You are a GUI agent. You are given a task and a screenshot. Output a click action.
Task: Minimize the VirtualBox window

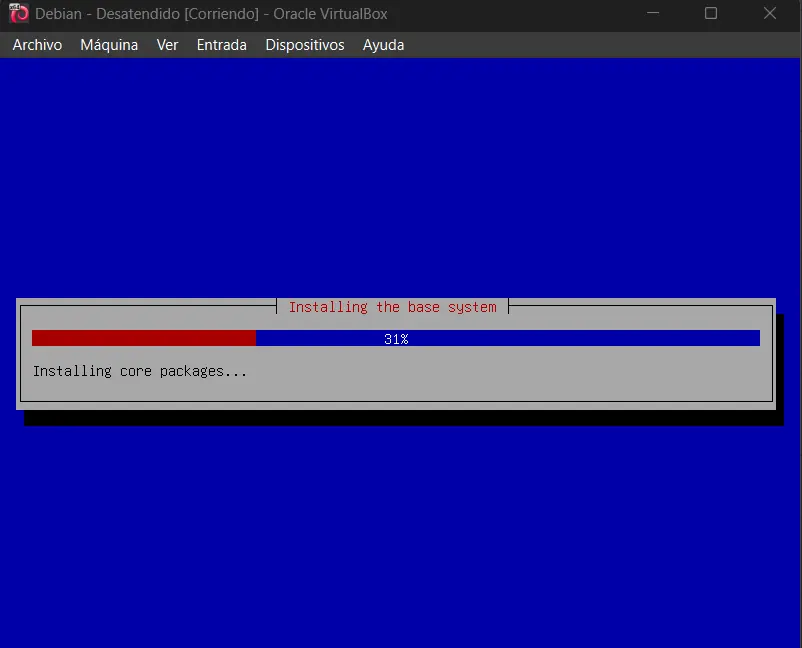click(x=652, y=14)
